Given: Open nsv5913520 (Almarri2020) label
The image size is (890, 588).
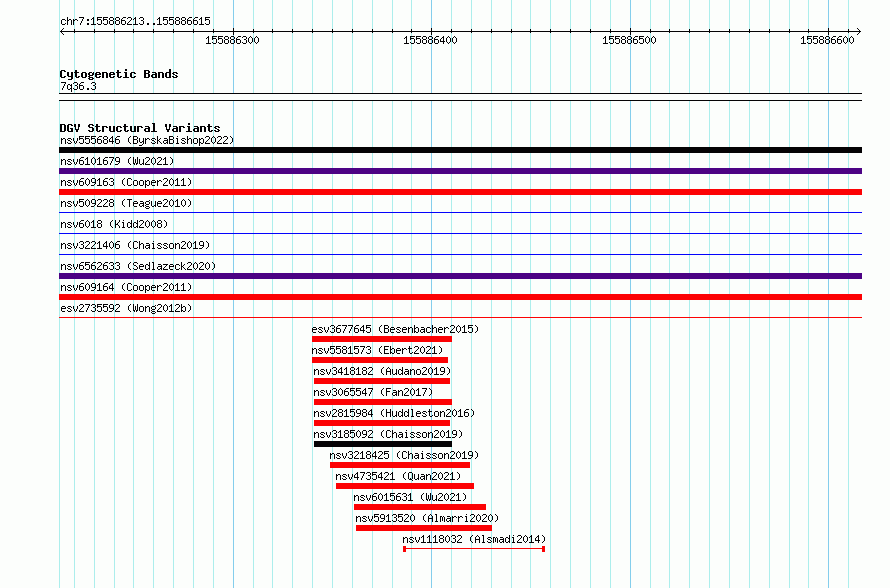Looking at the screenshot, I should (427, 518).
